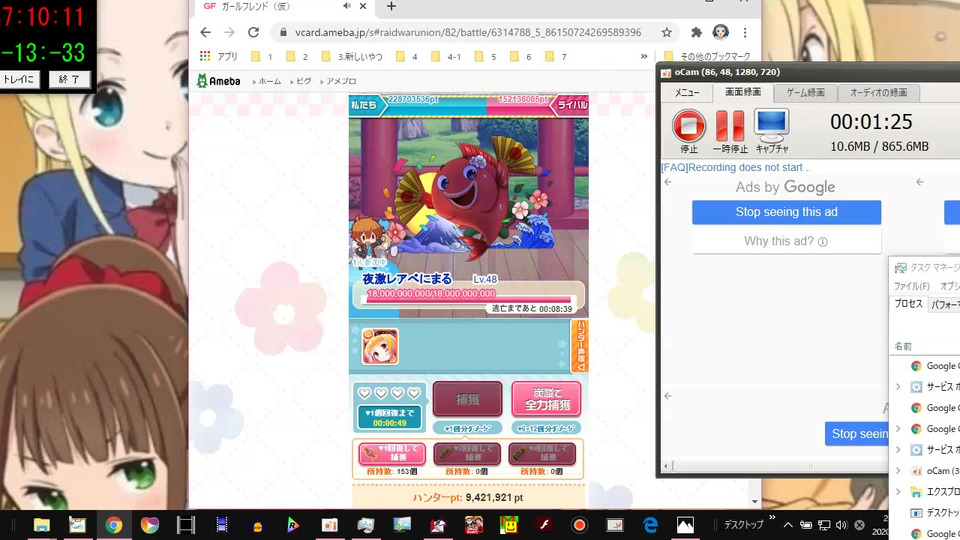The height and width of the screenshot is (540, 960).
Task: Click the アメブロ link in Ameba header
Action: click(x=339, y=81)
